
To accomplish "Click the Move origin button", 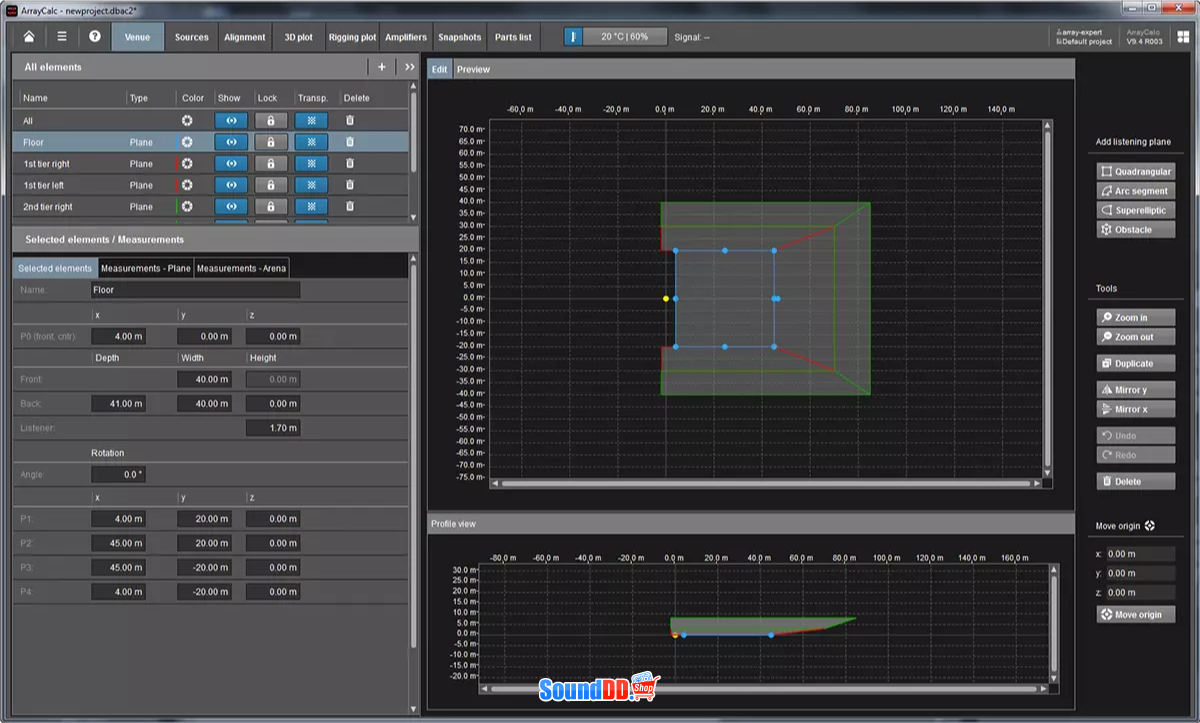I will (x=1136, y=615).
